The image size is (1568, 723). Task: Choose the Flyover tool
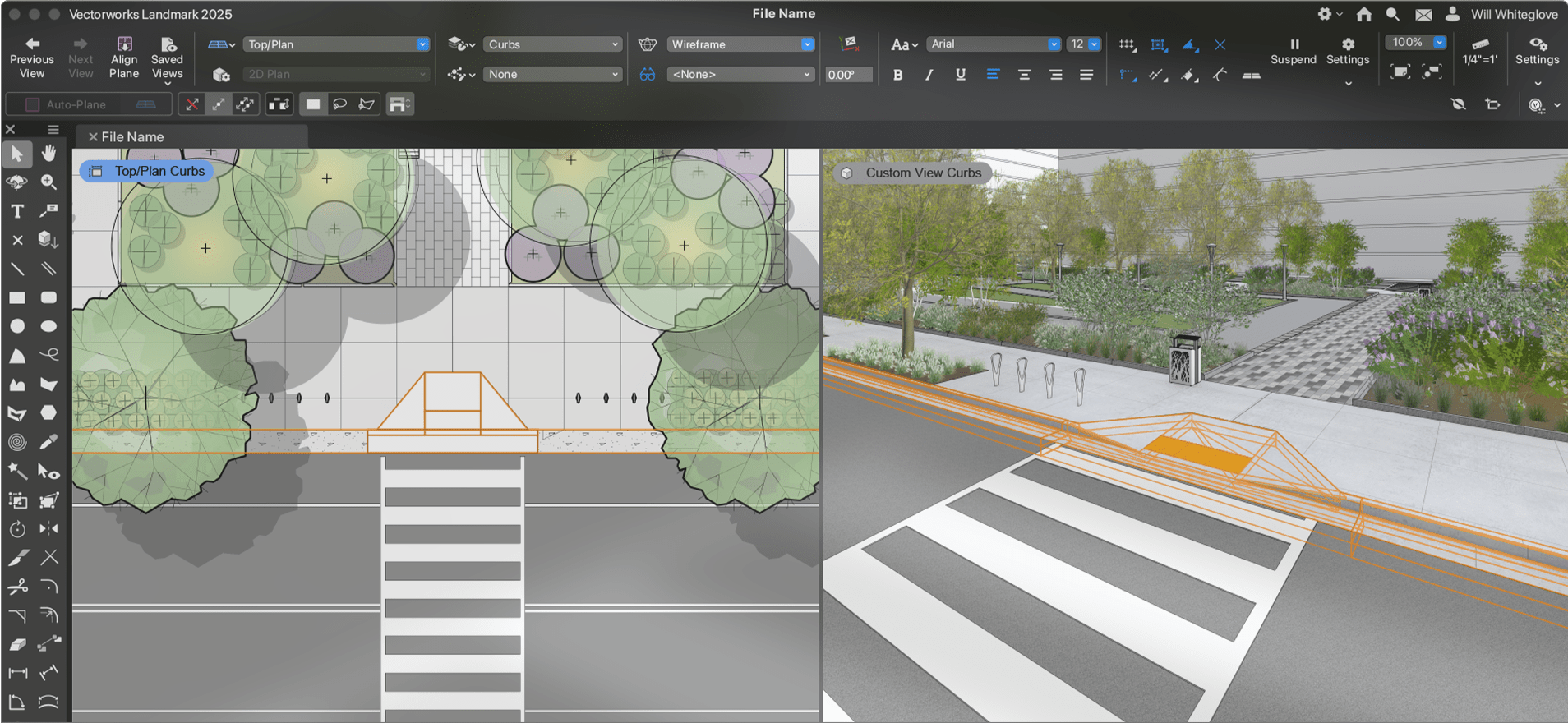coord(16,182)
